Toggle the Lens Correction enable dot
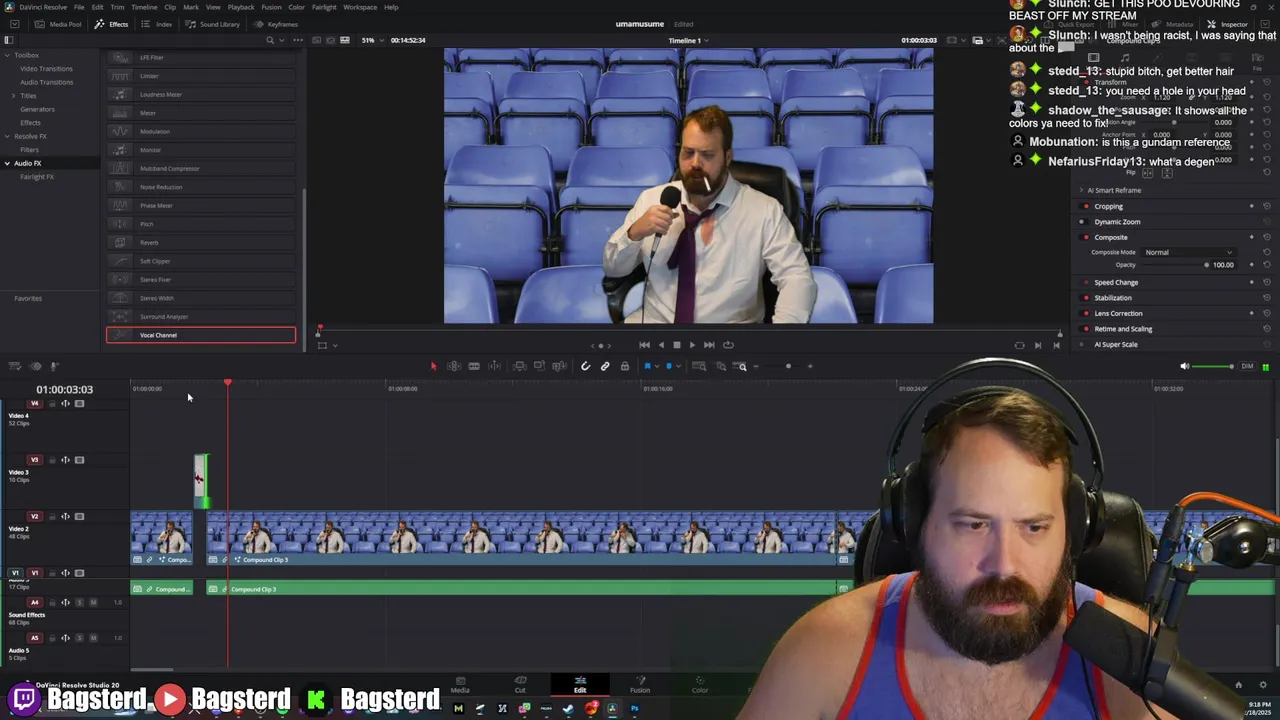Image resolution: width=1280 pixels, height=720 pixels. (x=1085, y=313)
